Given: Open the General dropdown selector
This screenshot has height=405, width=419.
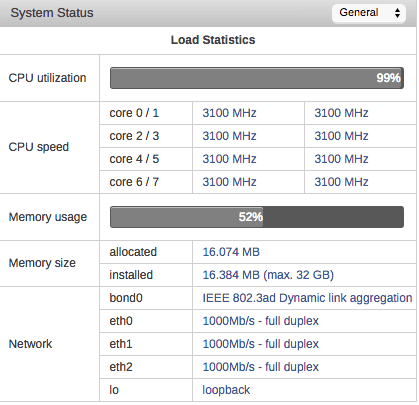Looking at the screenshot, I should 369,13.
